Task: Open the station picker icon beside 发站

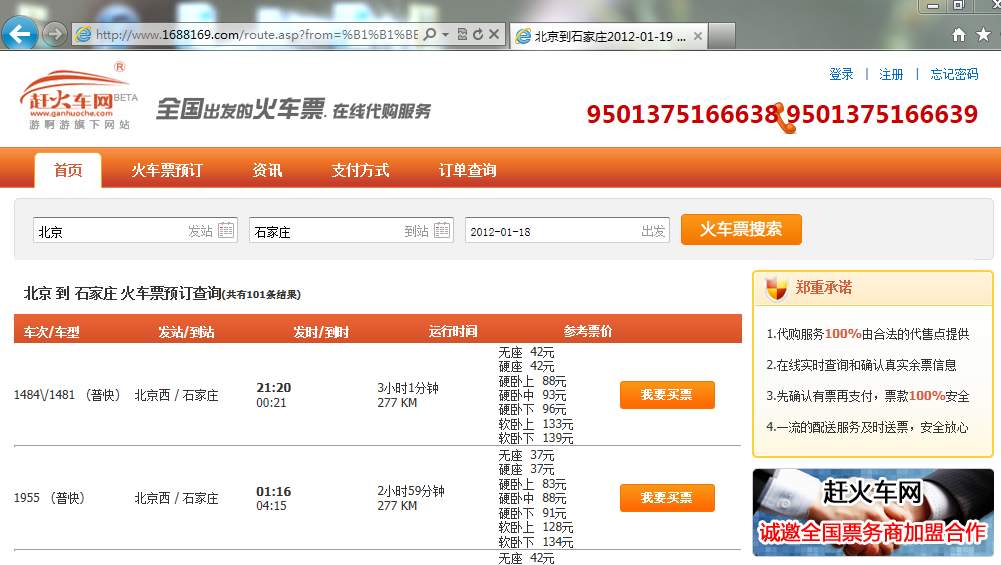Action: [226, 231]
